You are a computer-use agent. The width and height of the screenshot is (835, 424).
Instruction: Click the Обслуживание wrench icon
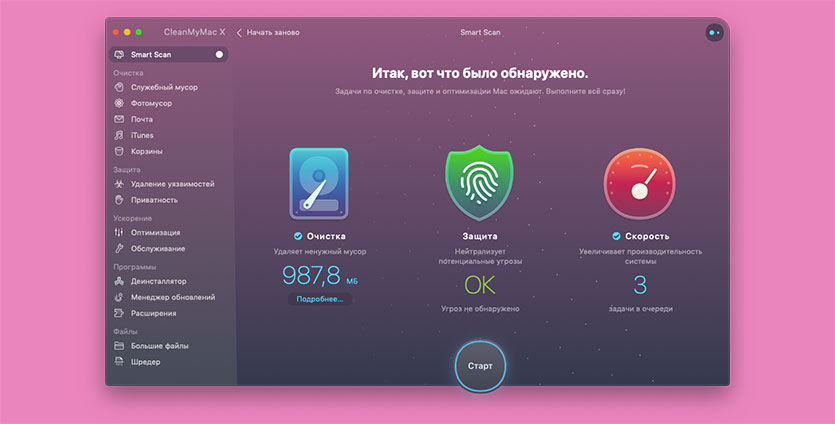point(119,248)
